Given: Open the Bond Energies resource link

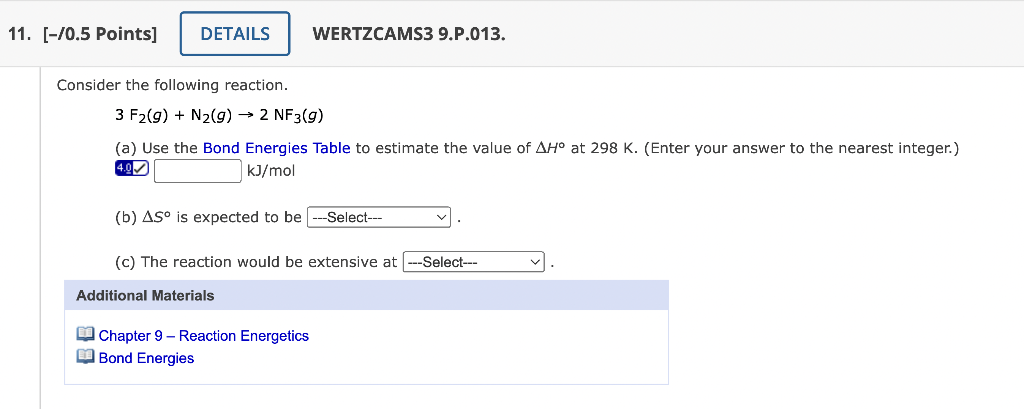Looking at the screenshot, I should 146,358.
